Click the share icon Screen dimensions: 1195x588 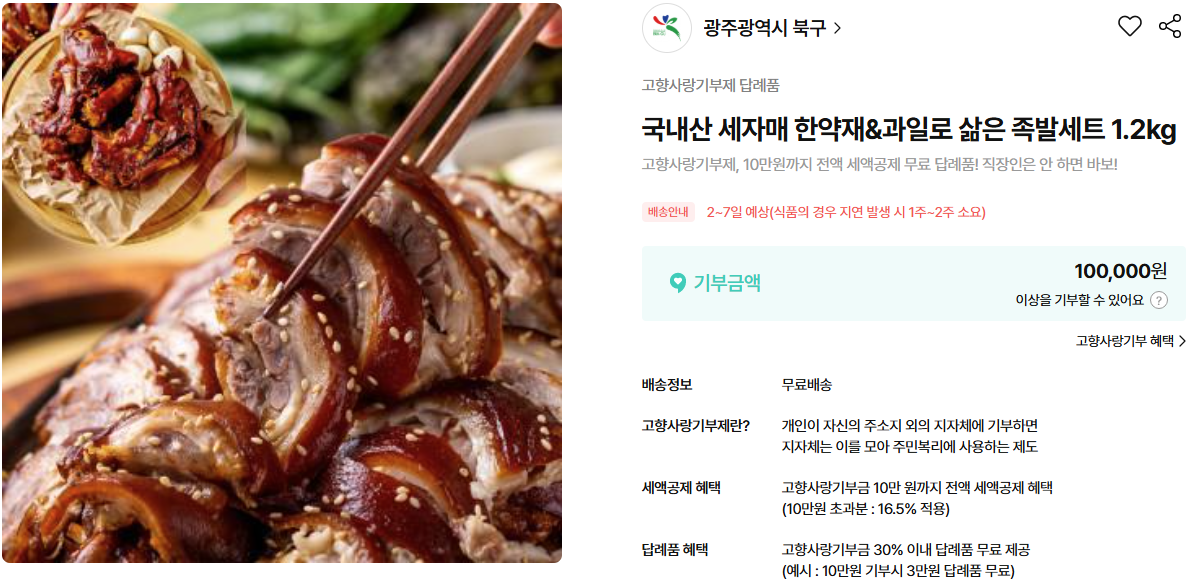point(1169,26)
